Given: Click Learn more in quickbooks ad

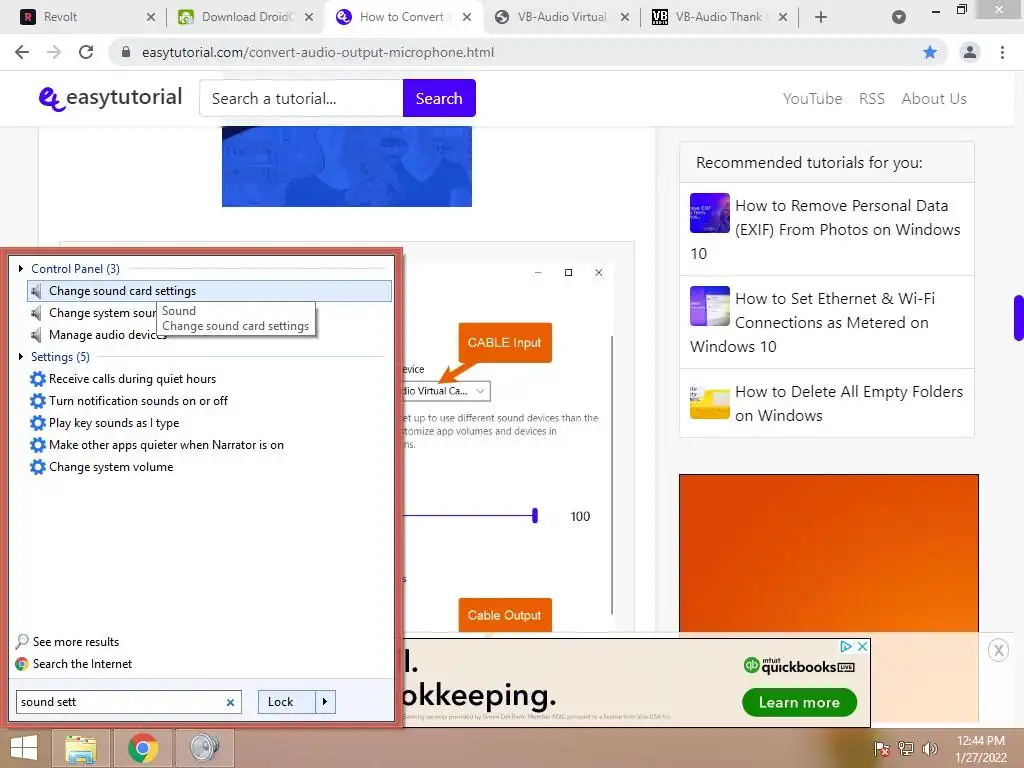Looking at the screenshot, I should (x=799, y=702).
